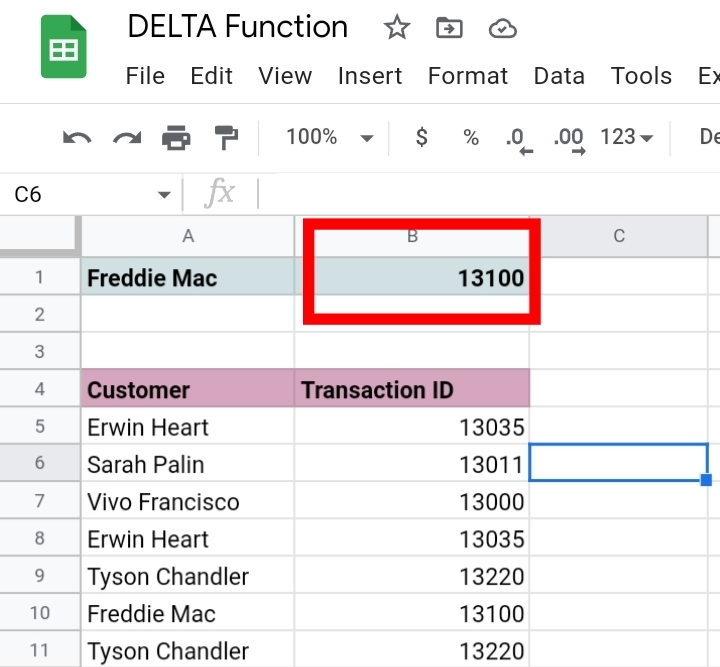The width and height of the screenshot is (720, 667).
Task: Open the name box dropdown arrow
Action: click(164, 195)
